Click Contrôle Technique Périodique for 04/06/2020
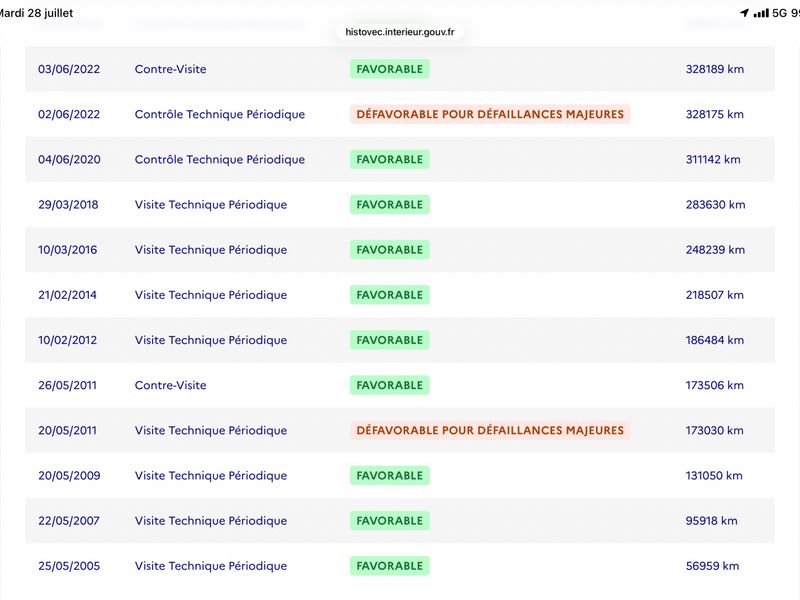Screen dimensions: 800x600 coord(220,159)
